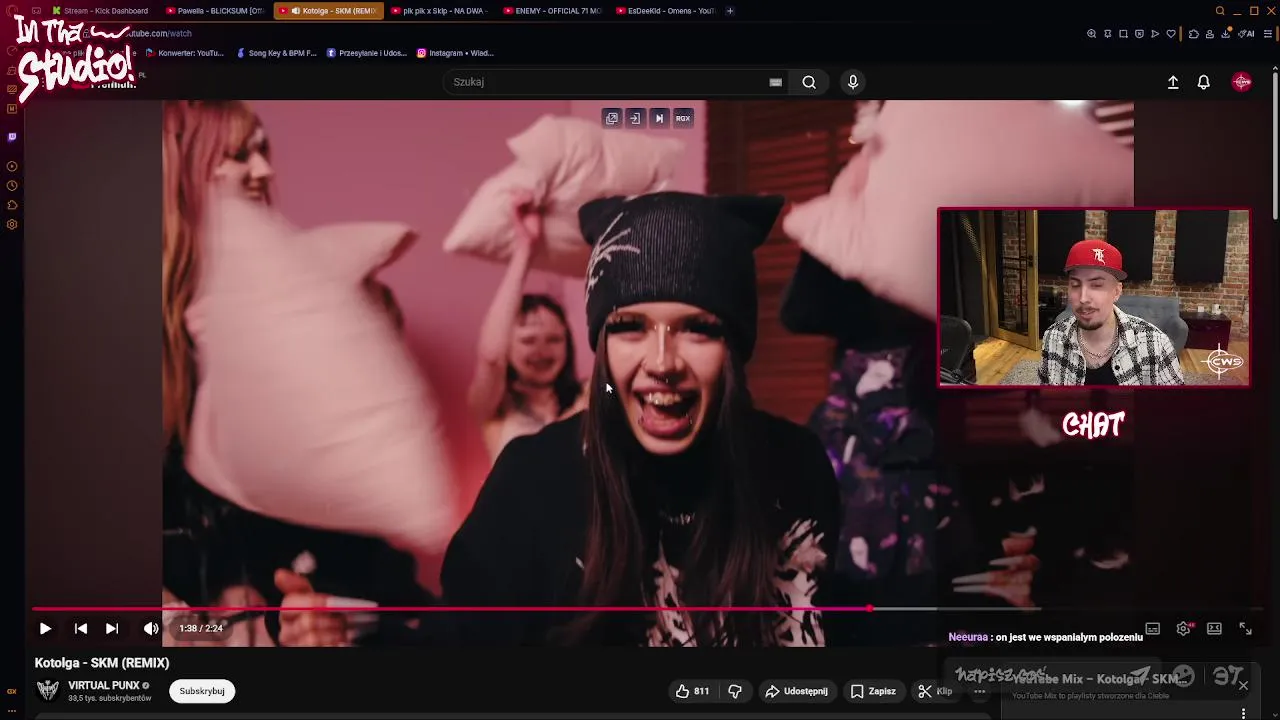Skip to the next video

(x=112, y=628)
